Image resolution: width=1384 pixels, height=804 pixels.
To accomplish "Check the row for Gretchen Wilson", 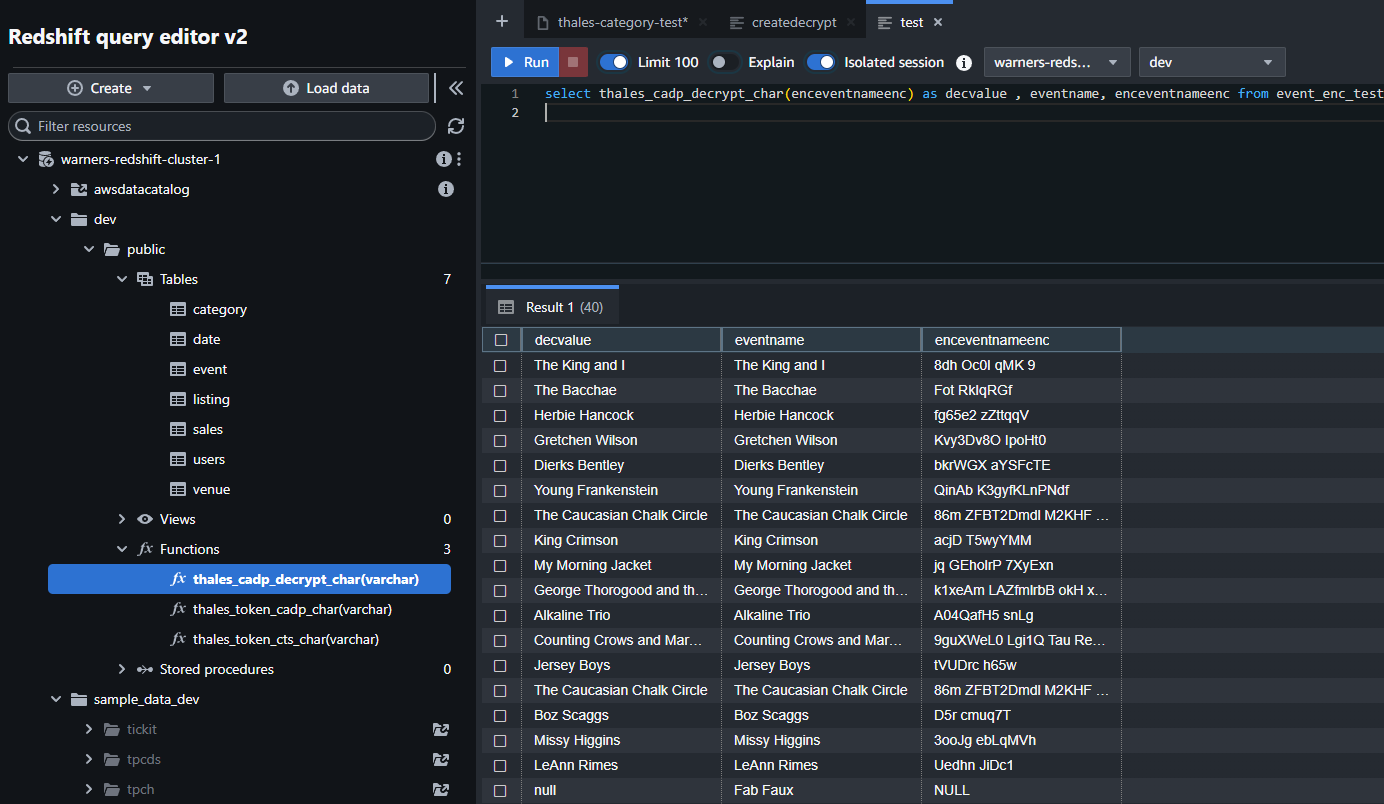I will [501, 441].
